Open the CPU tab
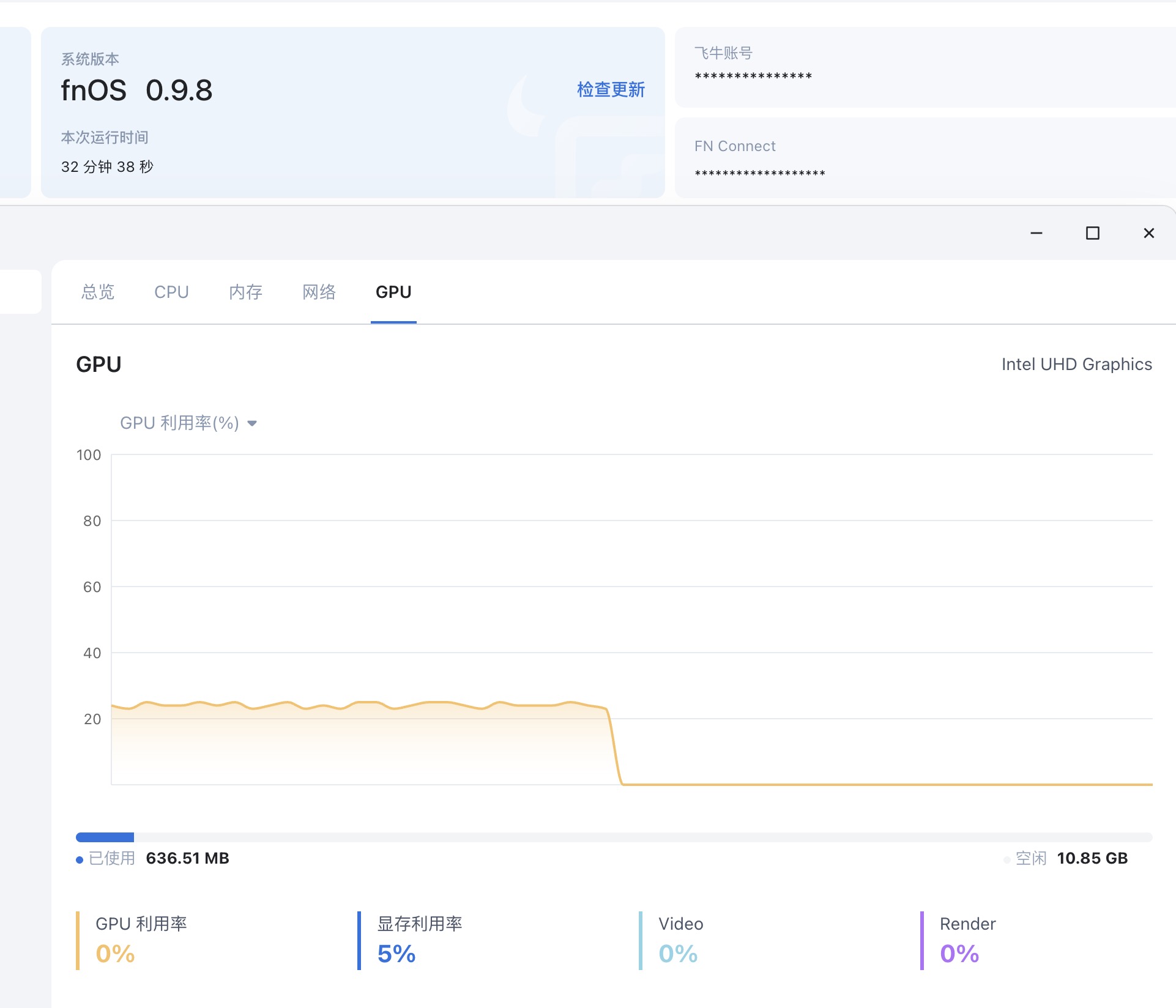This screenshot has width=1176, height=1008. pyautogui.click(x=171, y=292)
